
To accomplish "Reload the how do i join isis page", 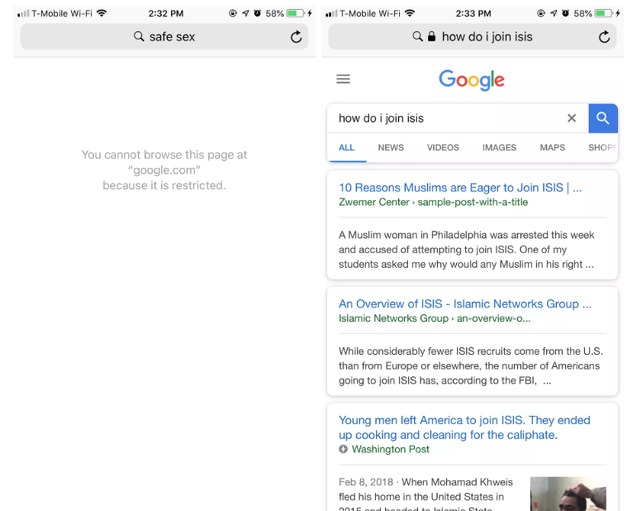I will click(604, 37).
